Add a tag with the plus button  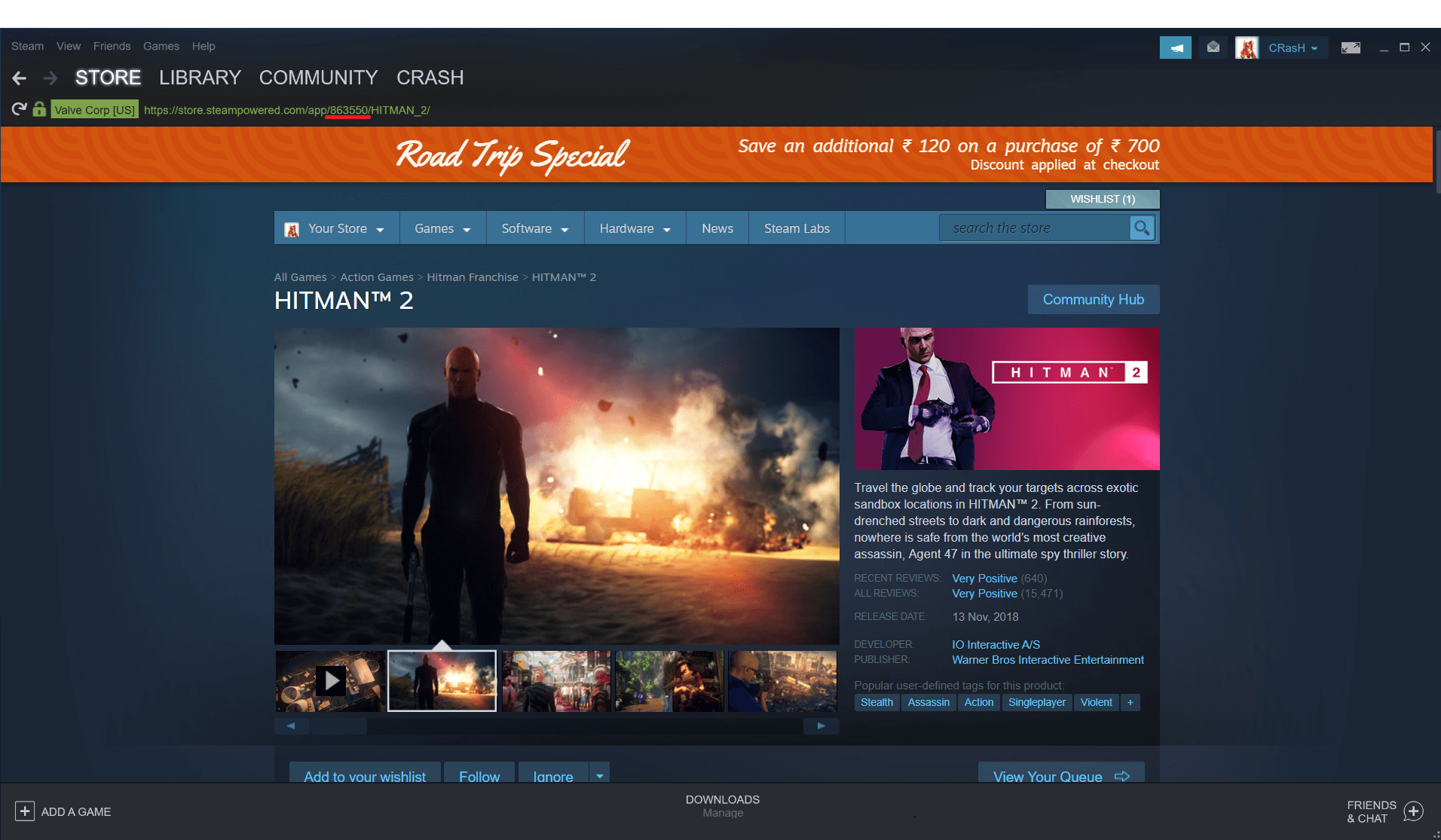[1130, 702]
